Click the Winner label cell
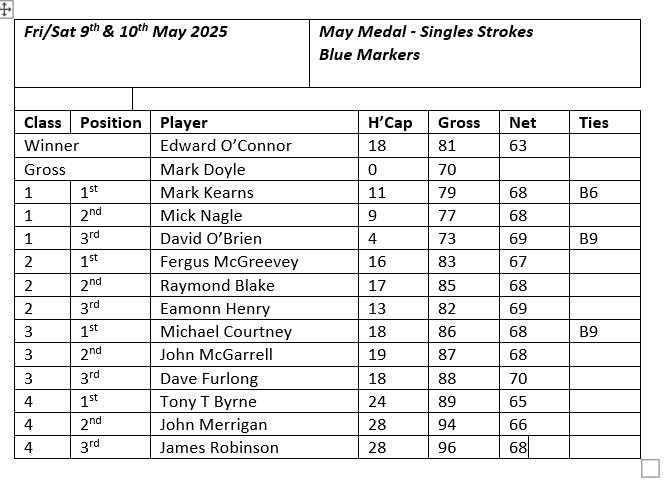The image size is (668, 491). [52, 146]
